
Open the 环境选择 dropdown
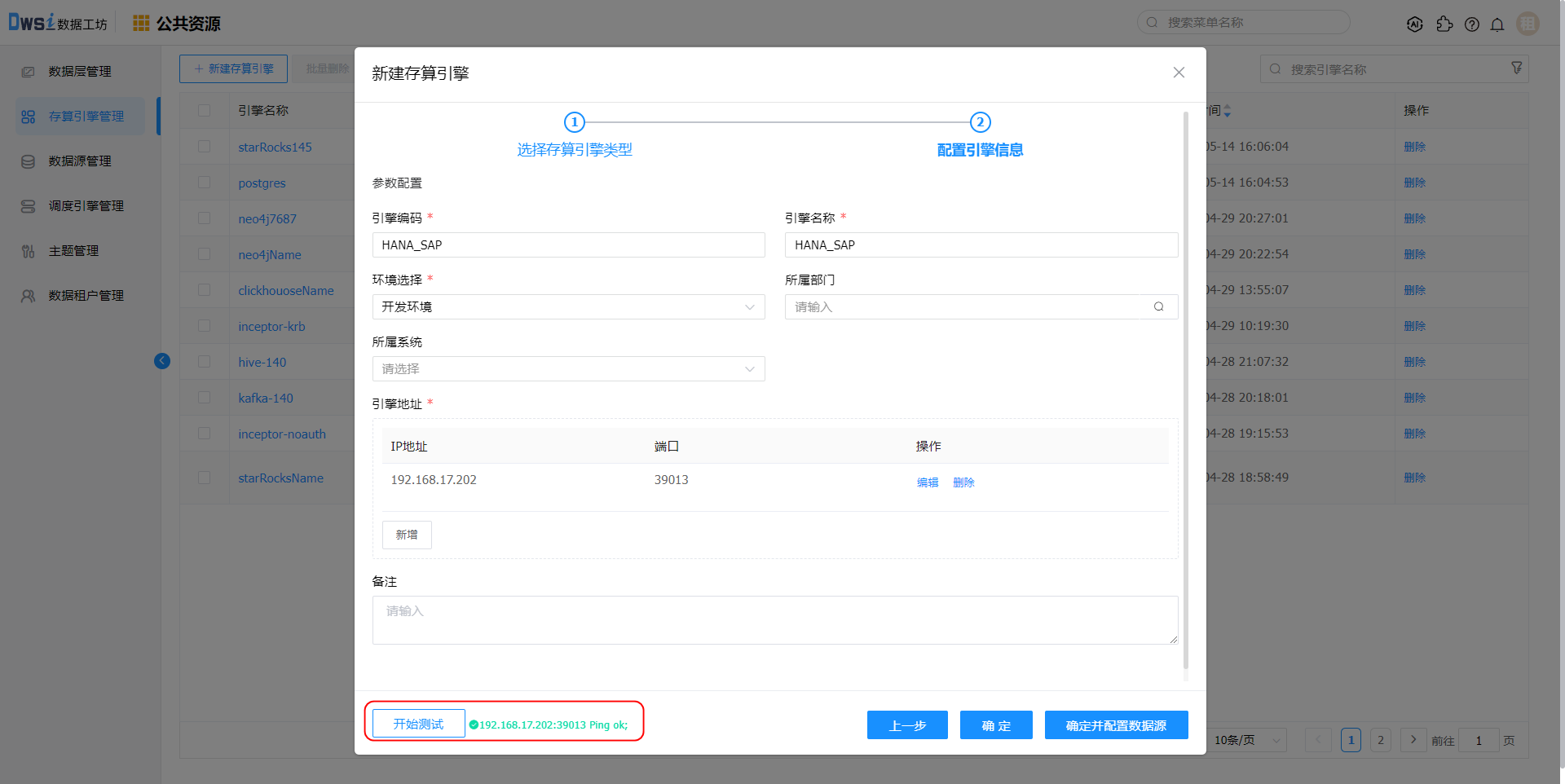[x=568, y=306]
